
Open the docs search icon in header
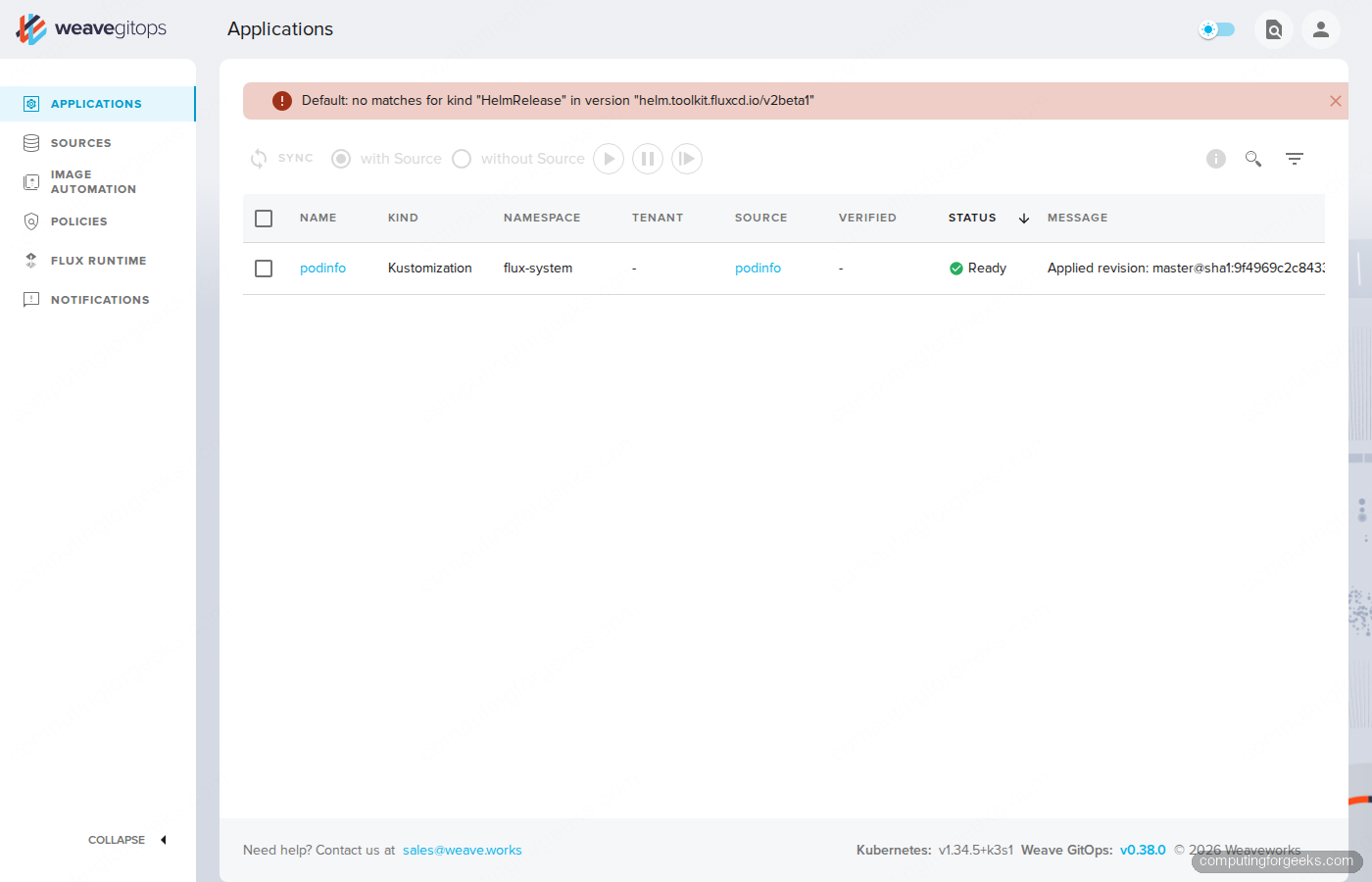pos(1274,29)
